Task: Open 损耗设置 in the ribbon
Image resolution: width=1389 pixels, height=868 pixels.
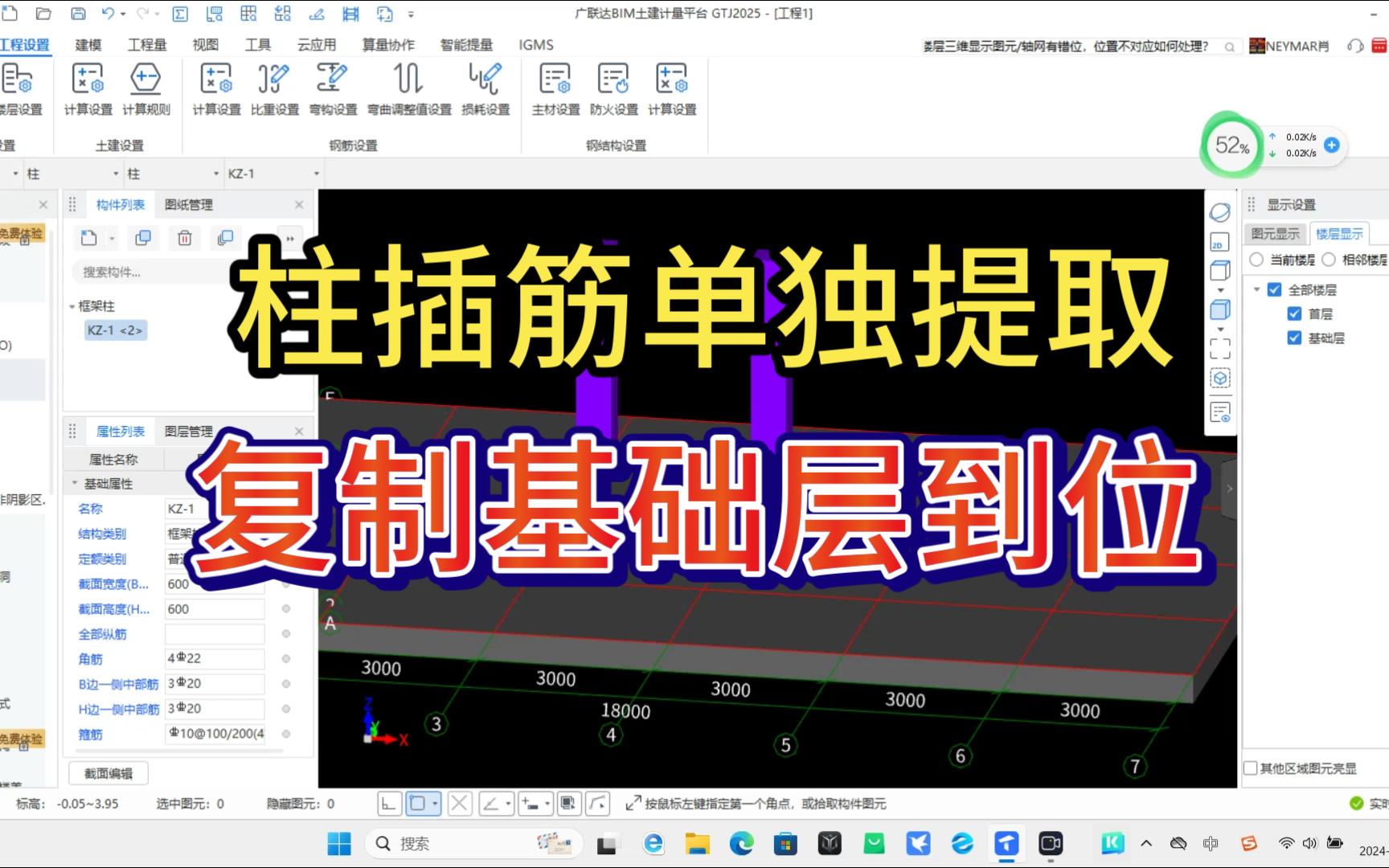Action: [x=484, y=88]
